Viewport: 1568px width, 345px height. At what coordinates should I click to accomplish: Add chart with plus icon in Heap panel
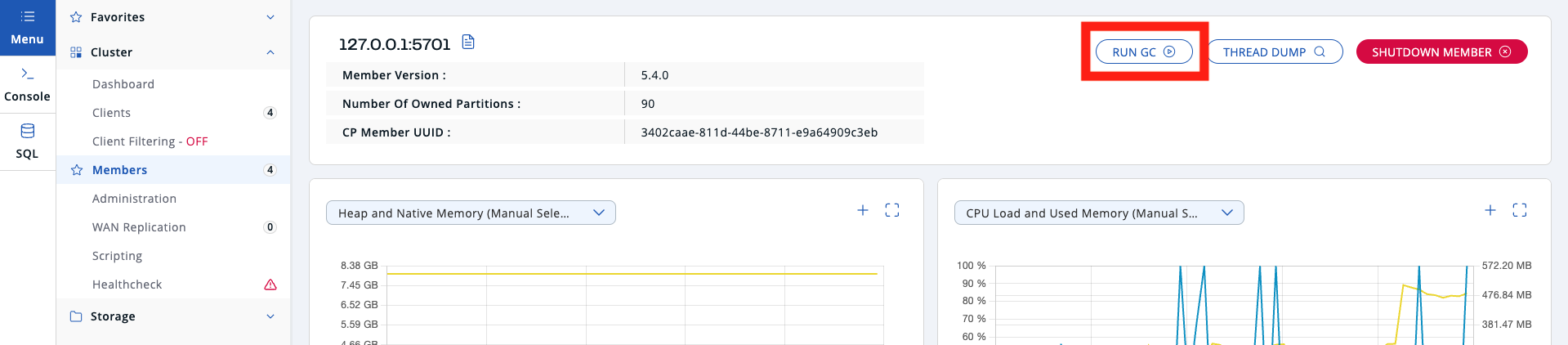863,211
